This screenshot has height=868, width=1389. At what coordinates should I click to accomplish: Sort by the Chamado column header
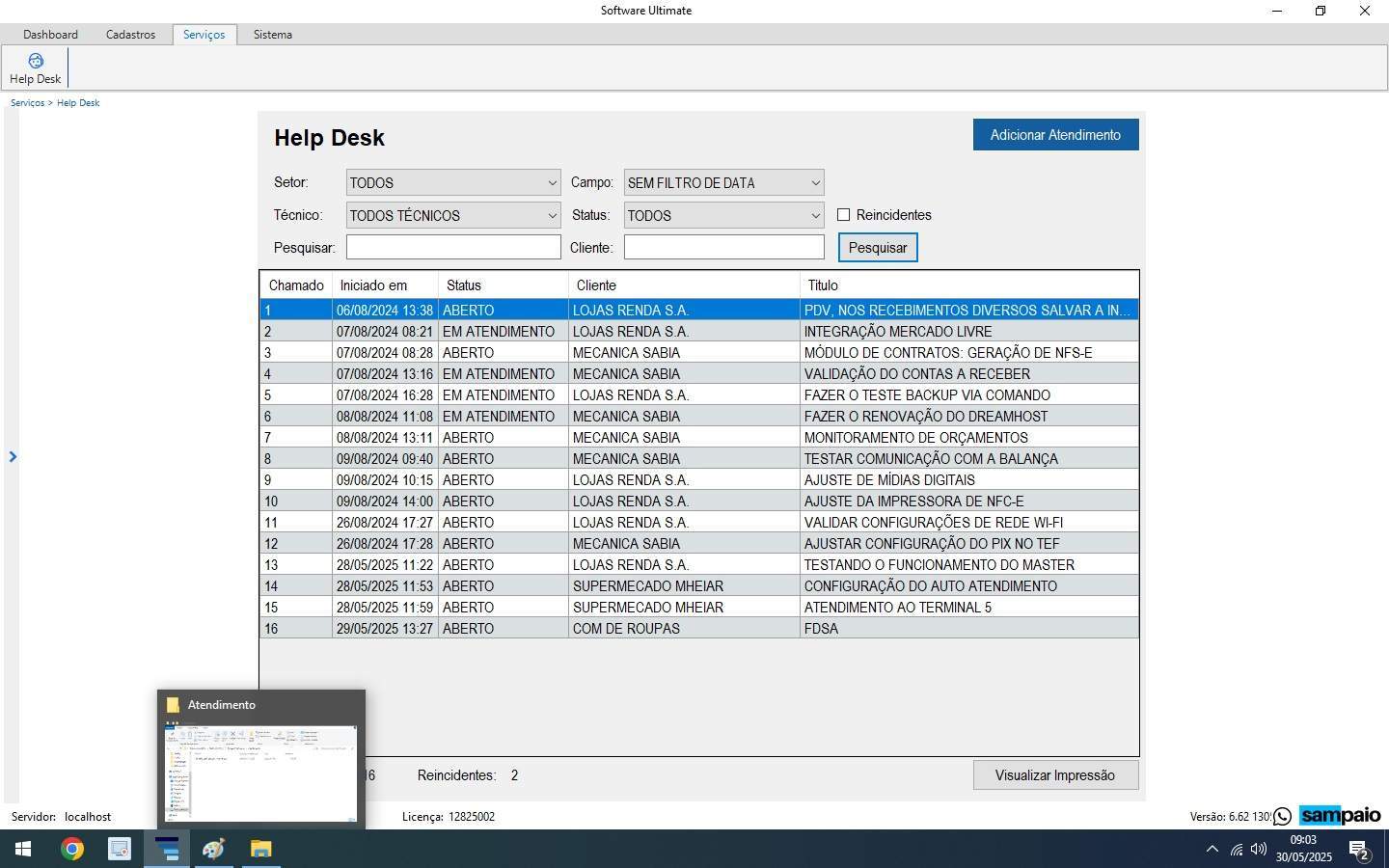(296, 285)
